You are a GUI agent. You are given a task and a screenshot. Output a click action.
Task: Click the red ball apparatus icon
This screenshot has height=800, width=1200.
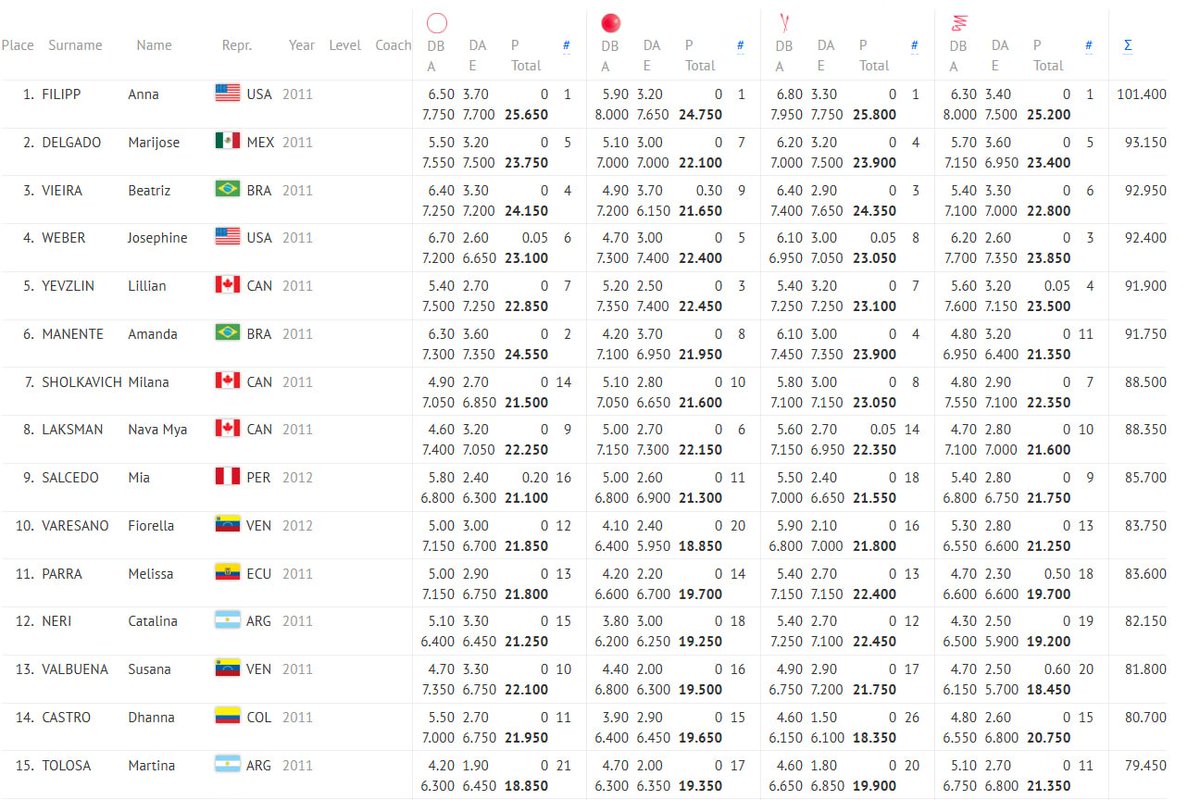(x=611, y=23)
